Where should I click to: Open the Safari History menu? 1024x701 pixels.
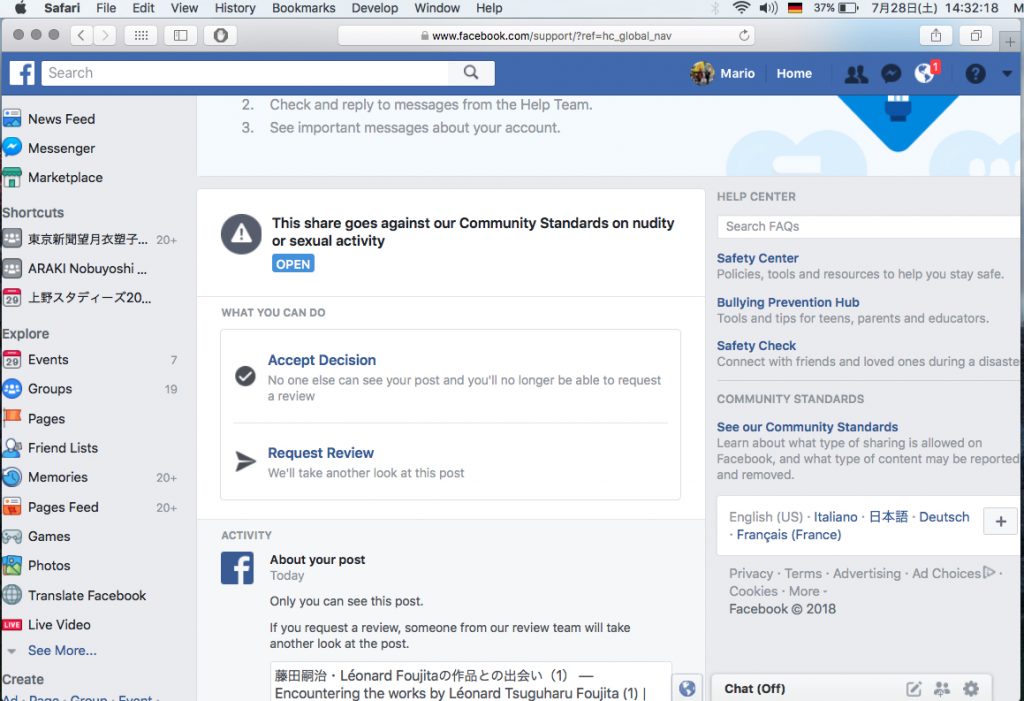tap(234, 8)
